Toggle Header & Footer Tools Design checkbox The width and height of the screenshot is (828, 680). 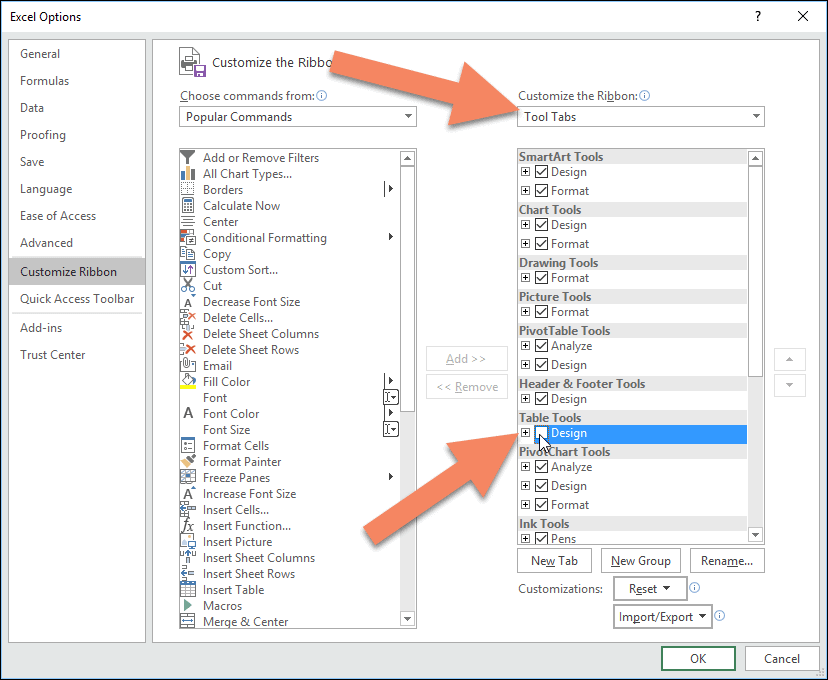541,399
